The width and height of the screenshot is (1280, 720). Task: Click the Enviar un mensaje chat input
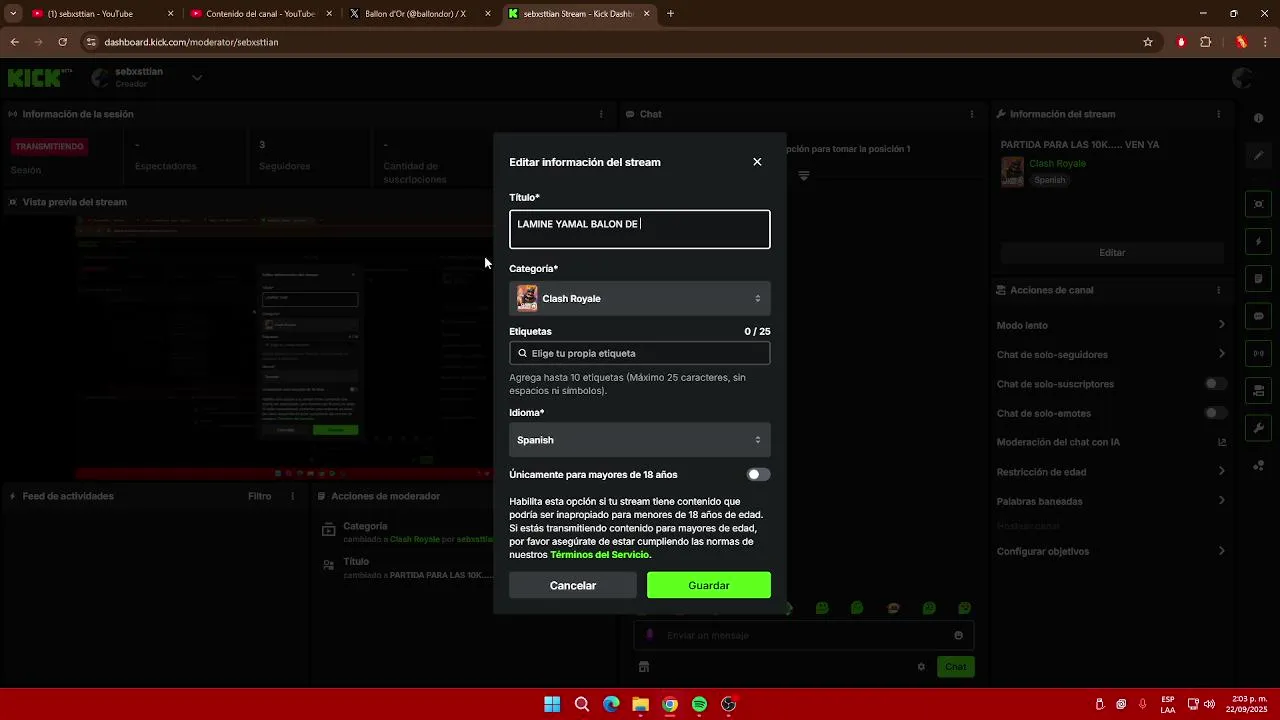803,635
